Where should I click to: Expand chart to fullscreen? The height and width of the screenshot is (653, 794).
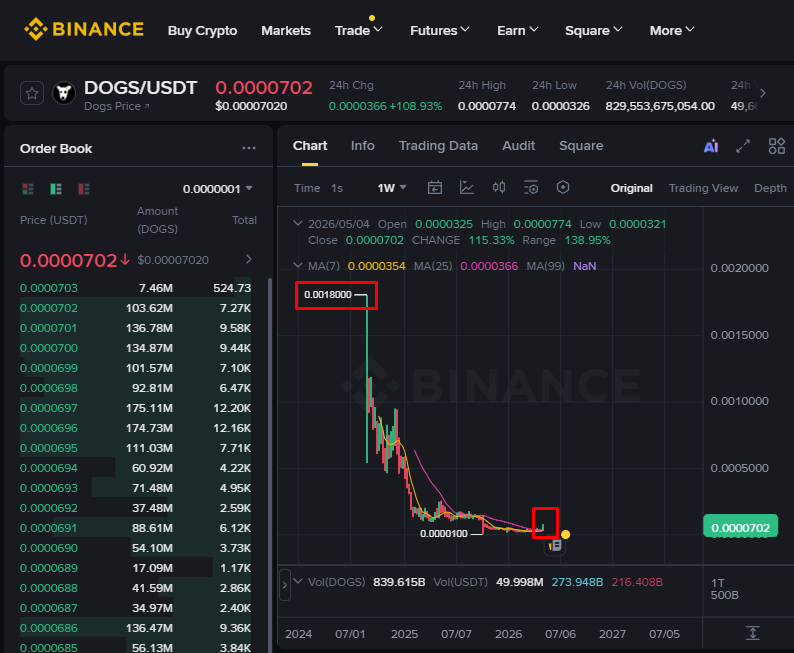[743, 146]
